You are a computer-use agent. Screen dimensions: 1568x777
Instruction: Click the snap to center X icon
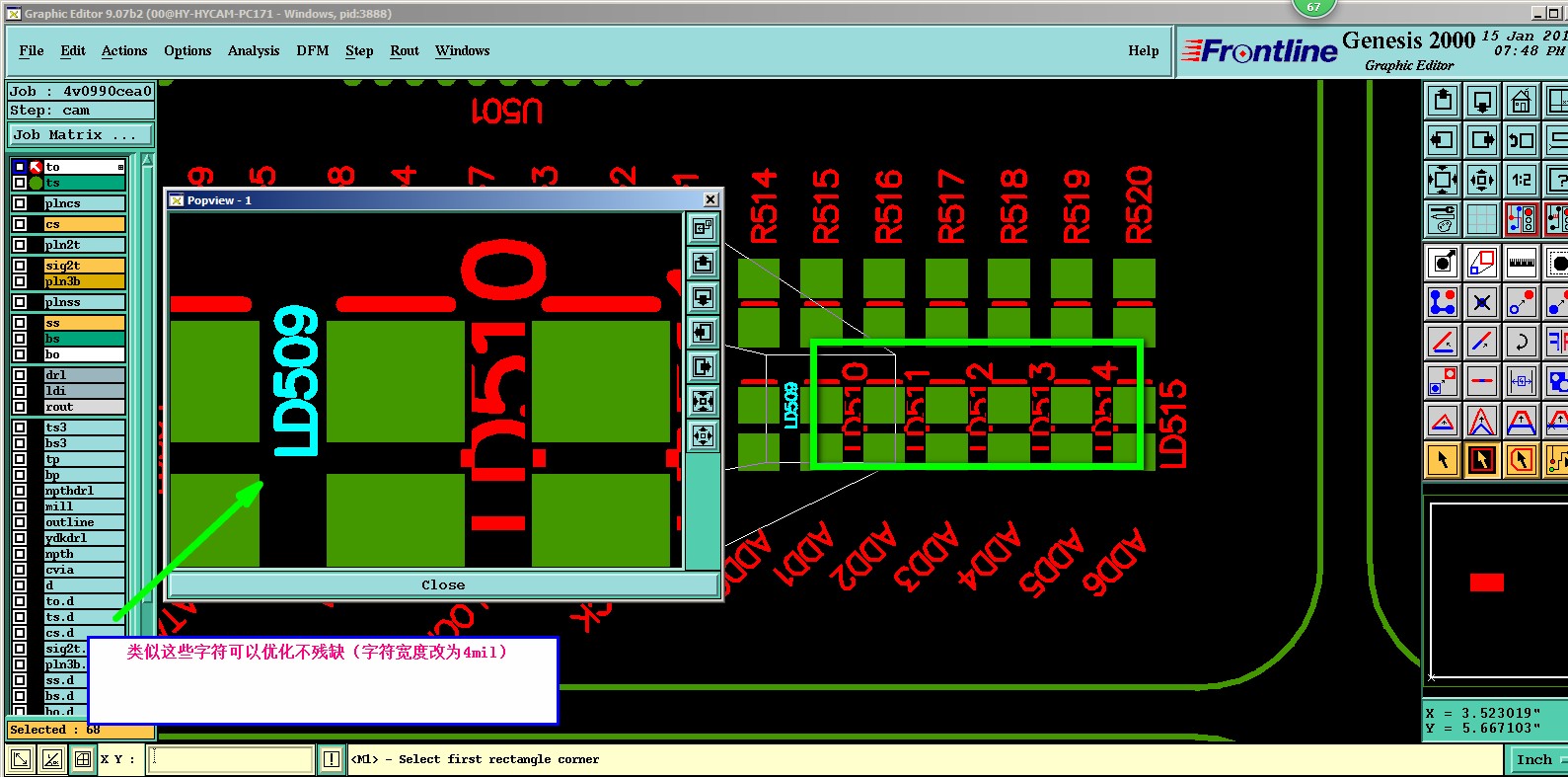[1482, 302]
